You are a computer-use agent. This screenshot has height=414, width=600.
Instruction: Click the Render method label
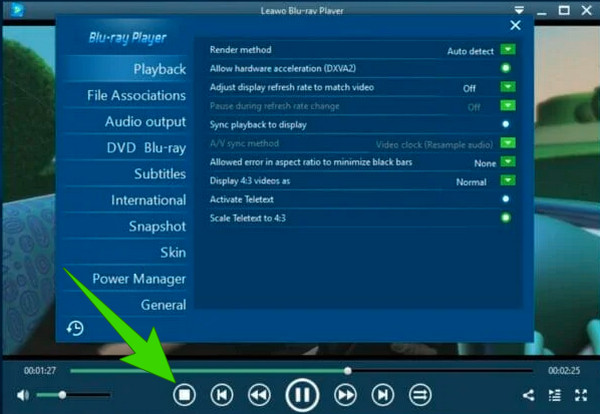tap(240, 50)
